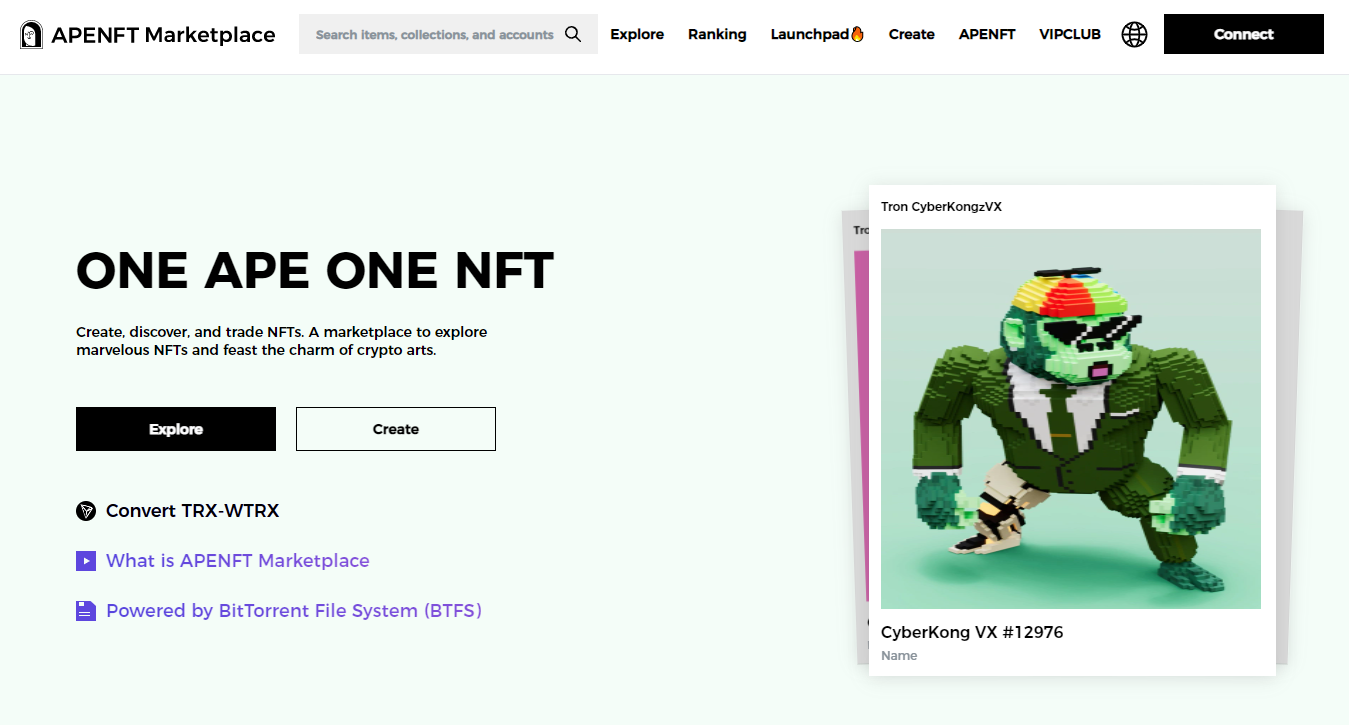The image size is (1349, 725).
Task: Click the file icon beside Powered by BitTorrent
Action: 86,611
